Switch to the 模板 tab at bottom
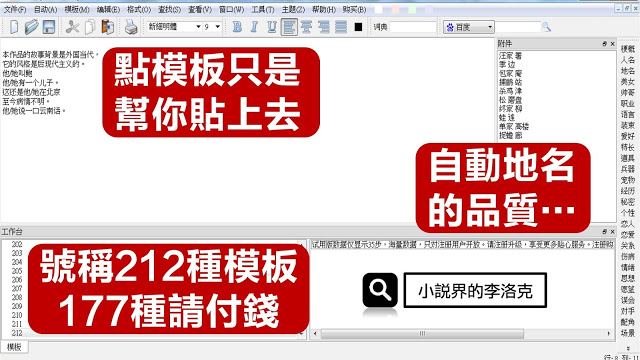Image resolution: width=640 pixels, height=360 pixels. click(x=14, y=347)
